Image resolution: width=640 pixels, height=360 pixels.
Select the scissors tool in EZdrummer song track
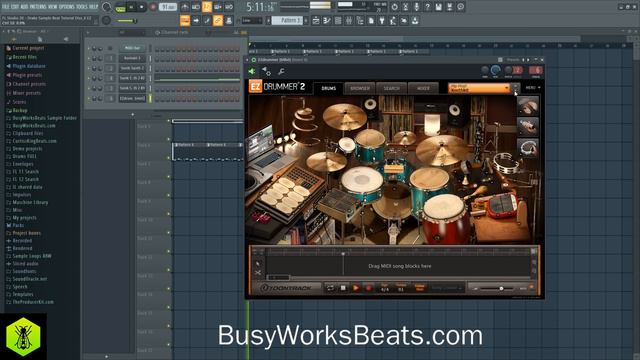click(x=258, y=272)
